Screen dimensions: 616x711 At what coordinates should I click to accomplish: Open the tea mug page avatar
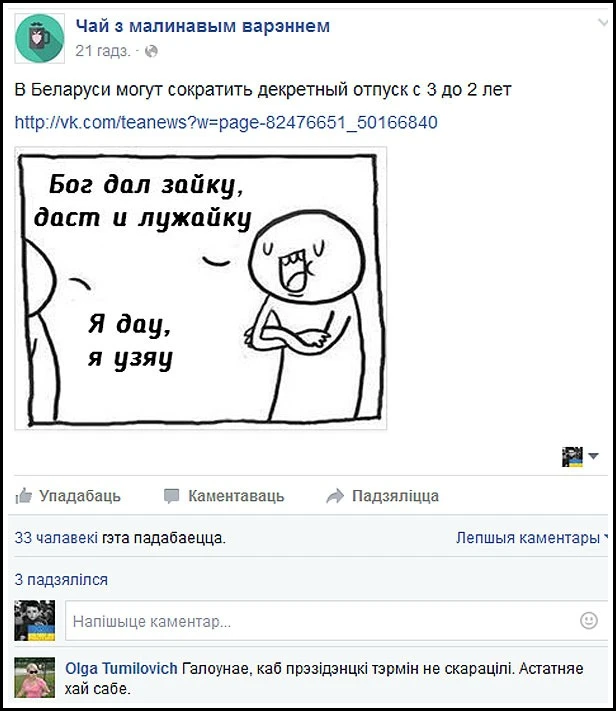click(x=39, y=38)
